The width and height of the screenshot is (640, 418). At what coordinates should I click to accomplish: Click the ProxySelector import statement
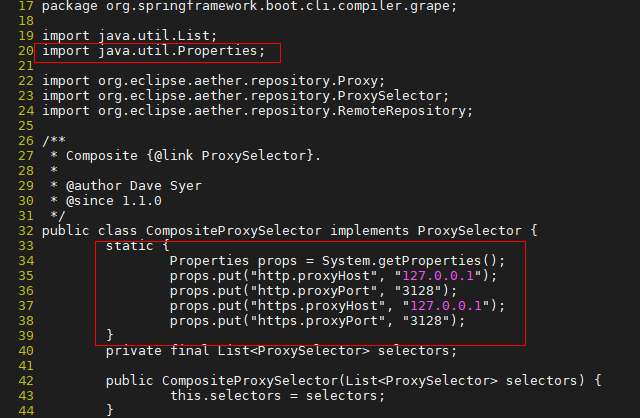pyautogui.click(x=245, y=96)
